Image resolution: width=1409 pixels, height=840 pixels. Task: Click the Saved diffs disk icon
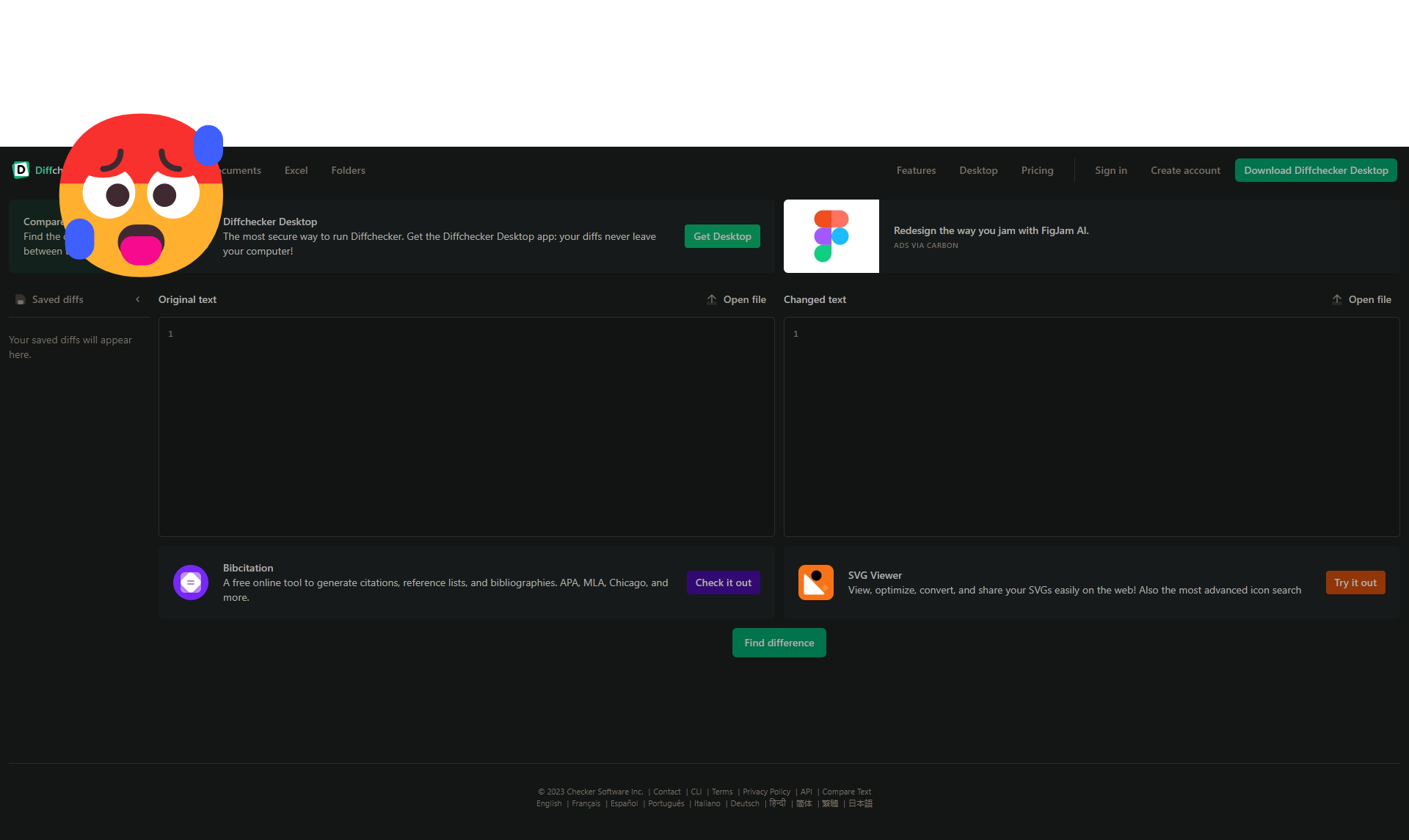pos(21,299)
